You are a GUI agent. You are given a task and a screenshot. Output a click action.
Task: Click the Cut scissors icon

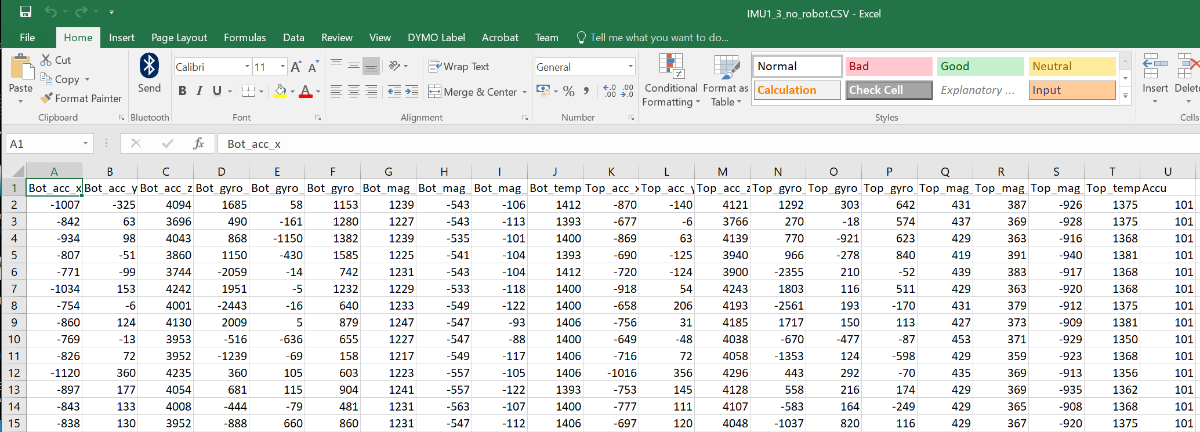click(x=47, y=61)
